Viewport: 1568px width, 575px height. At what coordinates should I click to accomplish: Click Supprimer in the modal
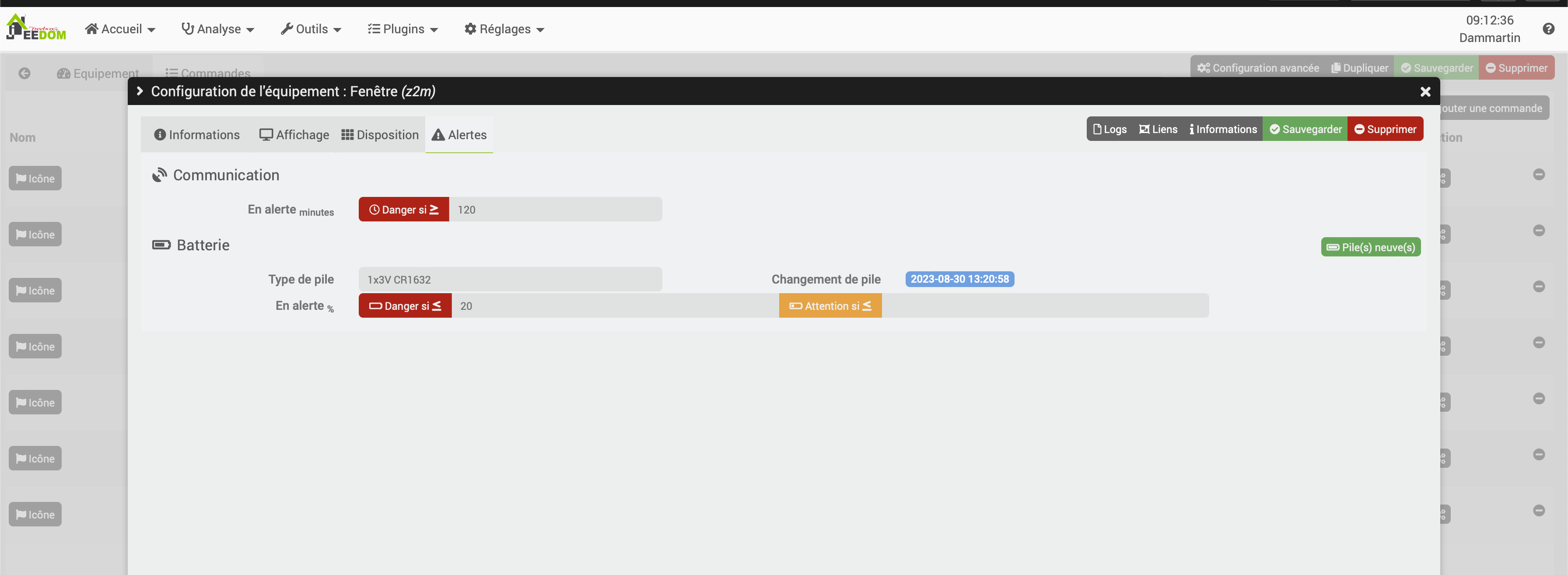(x=1385, y=129)
